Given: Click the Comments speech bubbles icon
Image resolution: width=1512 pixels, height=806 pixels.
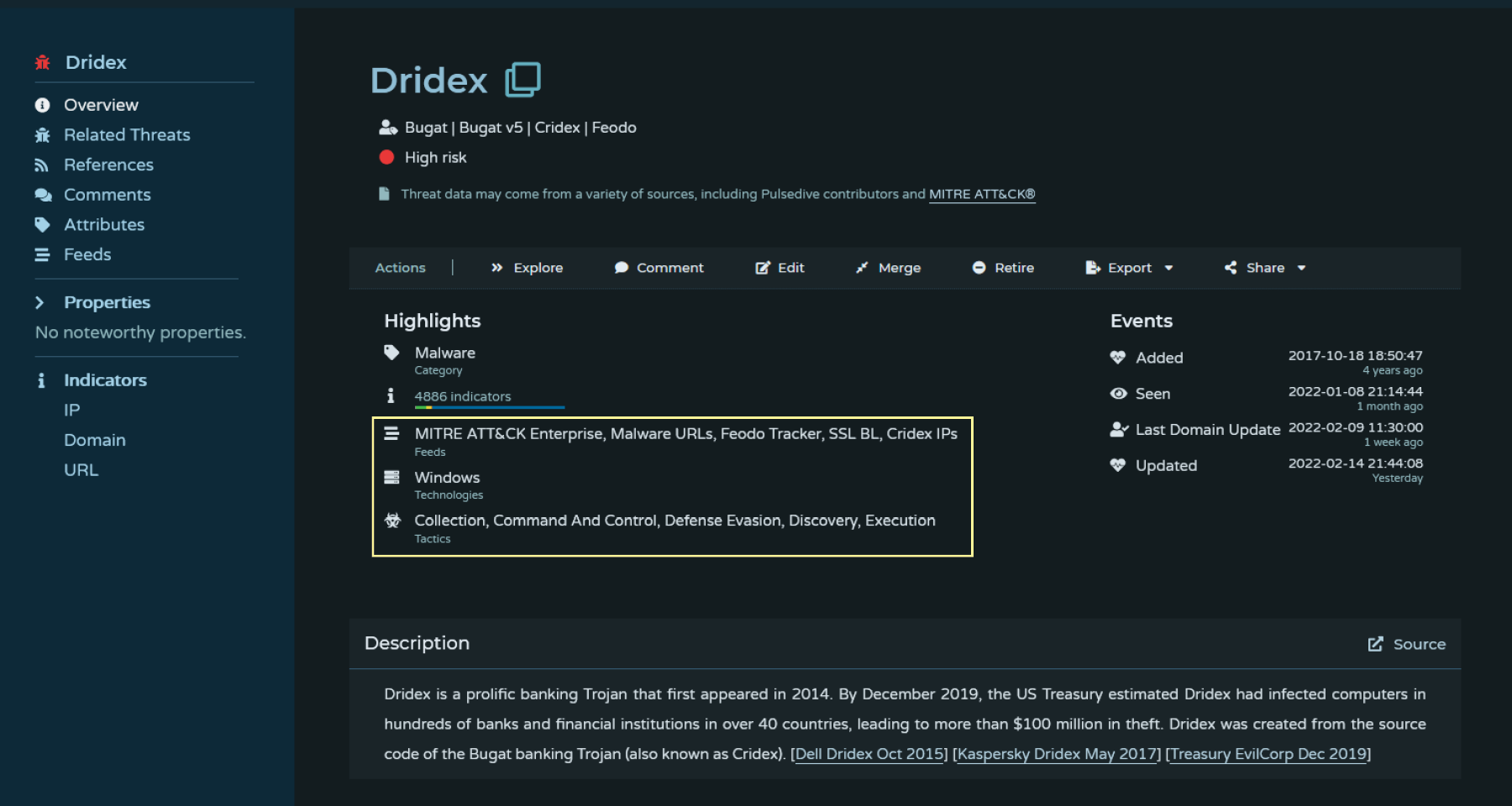Looking at the screenshot, I should (43, 195).
